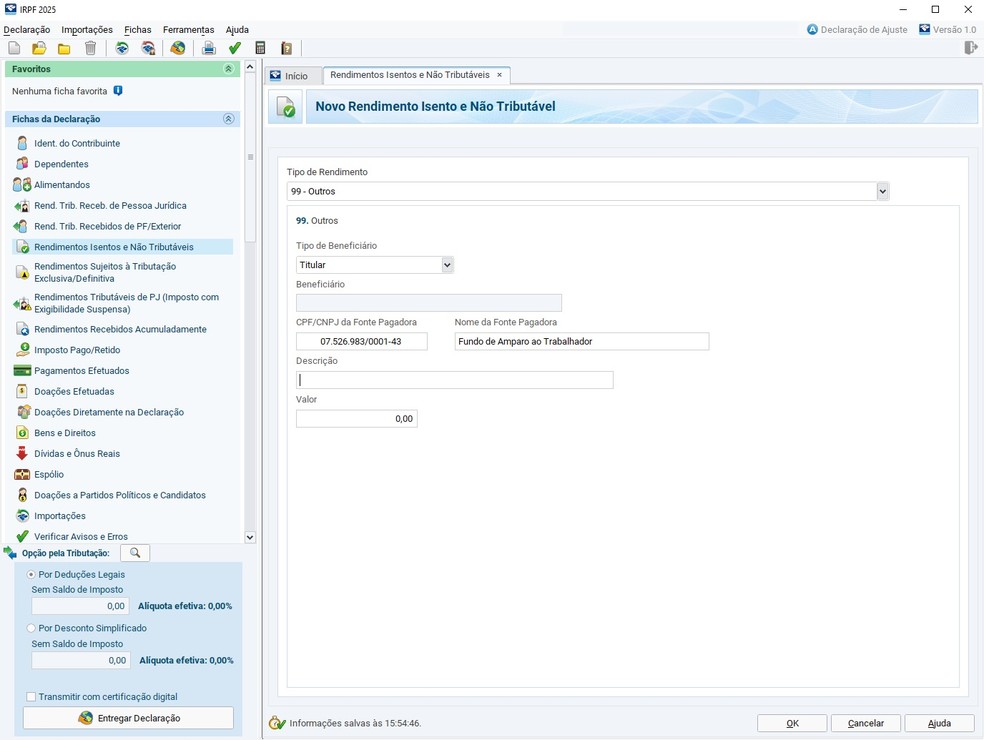
Task: Click the help book icon in toolbar
Action: tap(287, 48)
